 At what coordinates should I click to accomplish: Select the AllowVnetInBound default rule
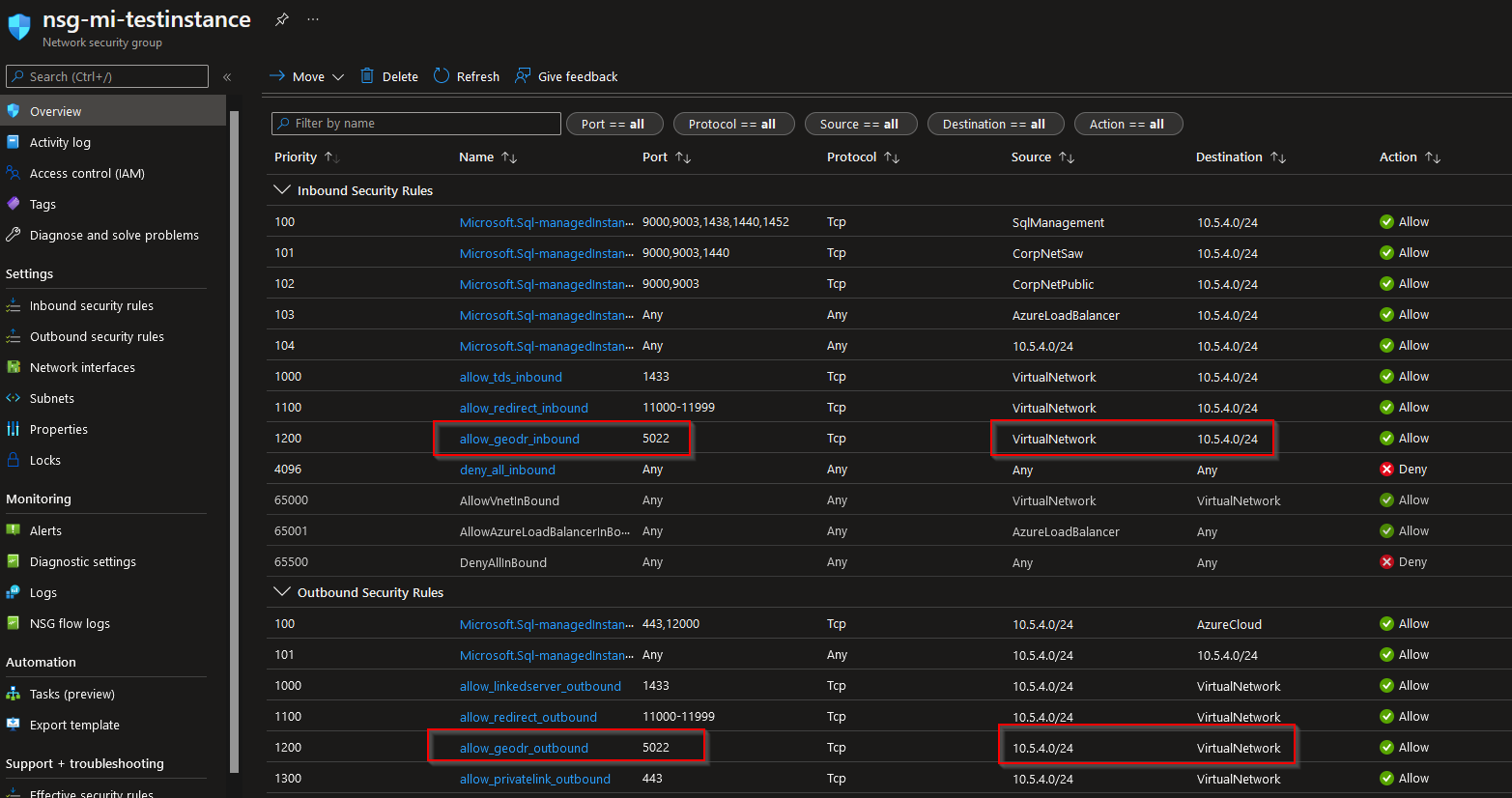click(x=509, y=500)
